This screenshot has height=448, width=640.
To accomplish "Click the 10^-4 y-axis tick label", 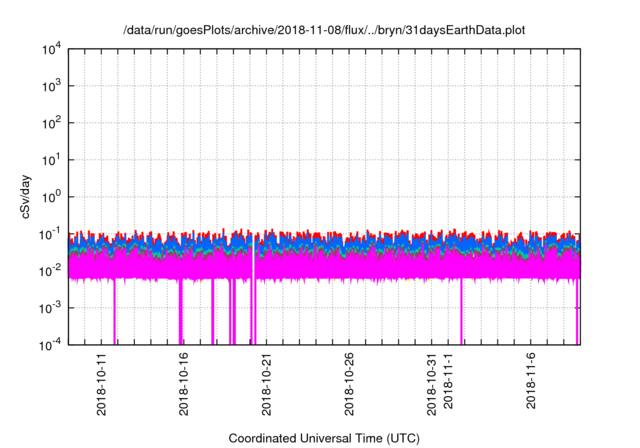I will click(50, 346).
